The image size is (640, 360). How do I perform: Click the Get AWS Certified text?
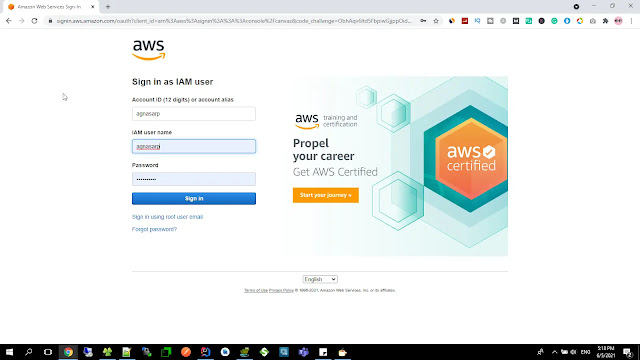click(335, 172)
